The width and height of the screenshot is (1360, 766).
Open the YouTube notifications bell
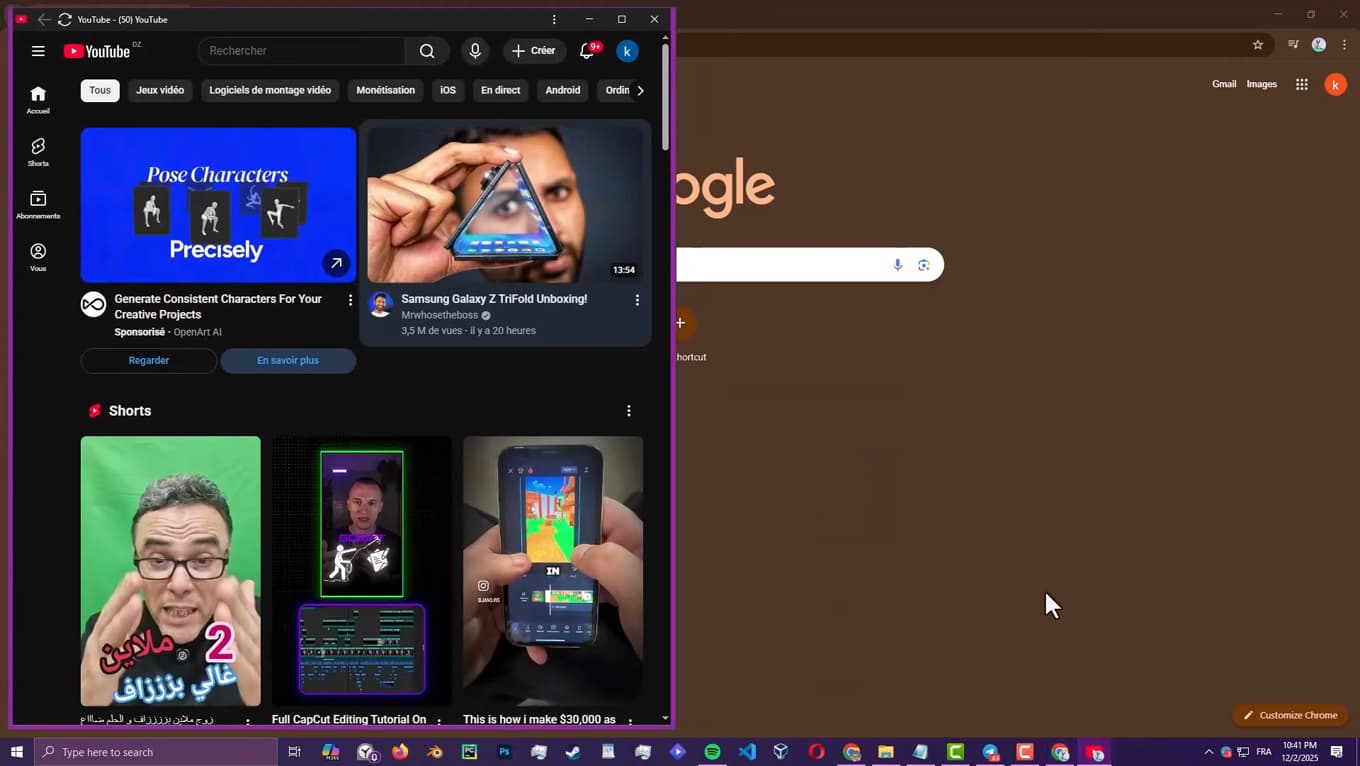(x=588, y=51)
